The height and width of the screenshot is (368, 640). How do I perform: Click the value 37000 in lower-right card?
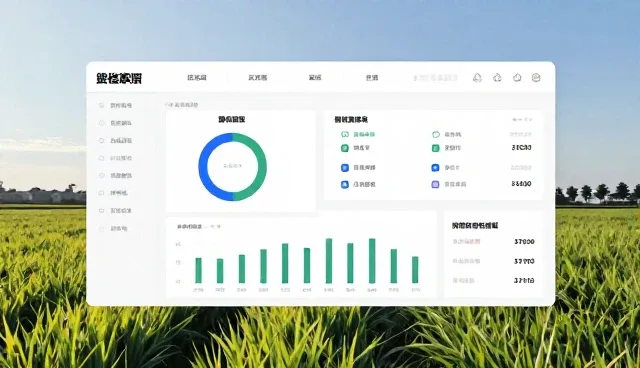[x=524, y=242]
